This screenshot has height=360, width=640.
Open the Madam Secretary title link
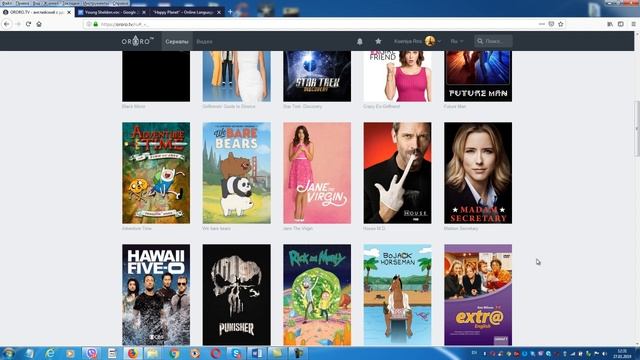[x=461, y=229]
